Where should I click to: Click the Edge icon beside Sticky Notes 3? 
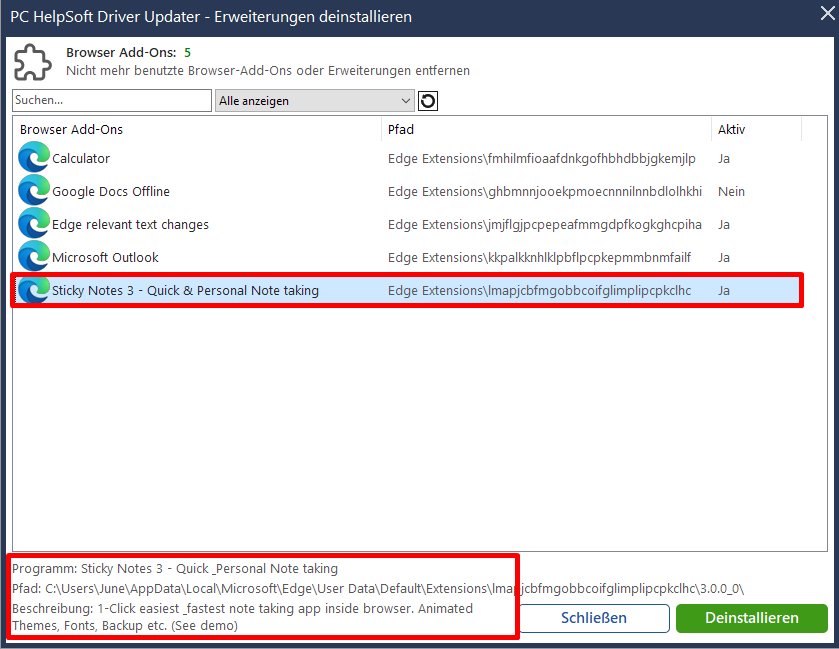tap(34, 290)
